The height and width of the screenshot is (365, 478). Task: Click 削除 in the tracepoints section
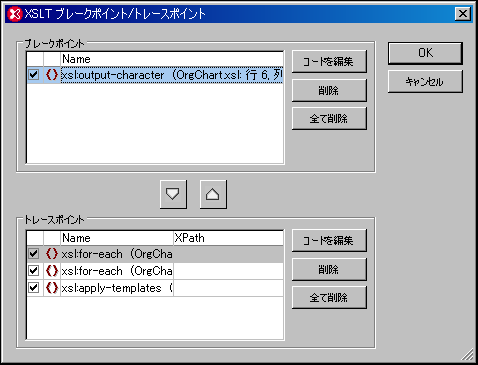point(329,269)
